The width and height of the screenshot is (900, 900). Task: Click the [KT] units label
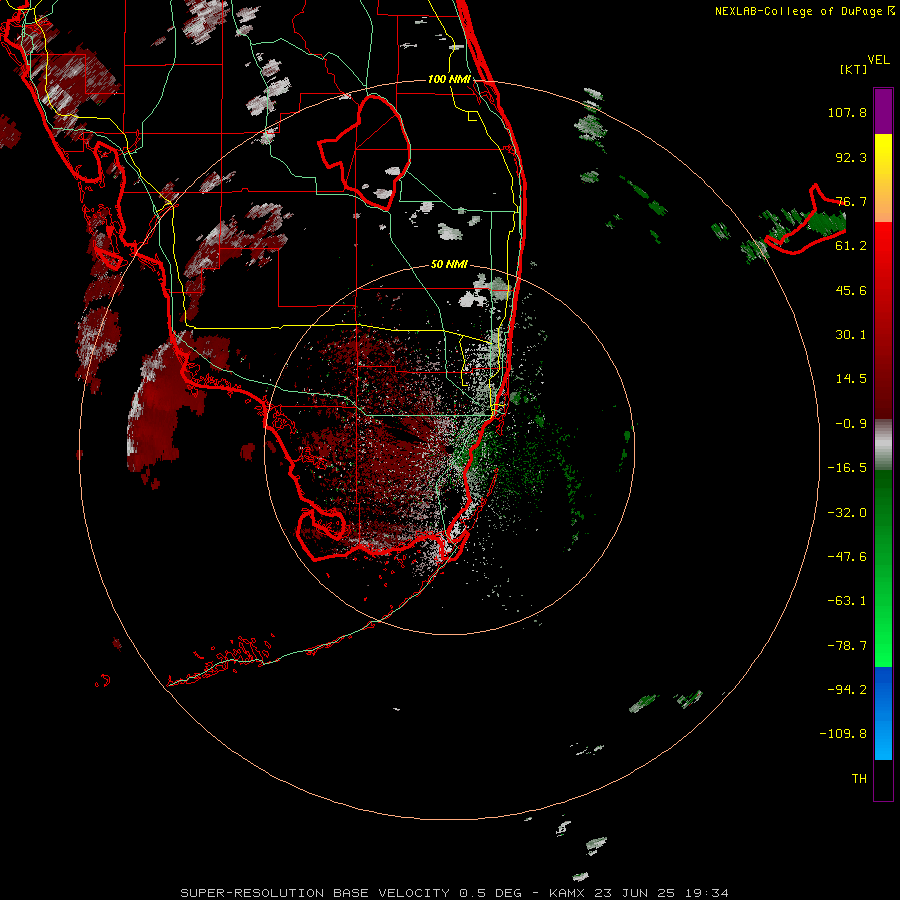click(x=853, y=69)
